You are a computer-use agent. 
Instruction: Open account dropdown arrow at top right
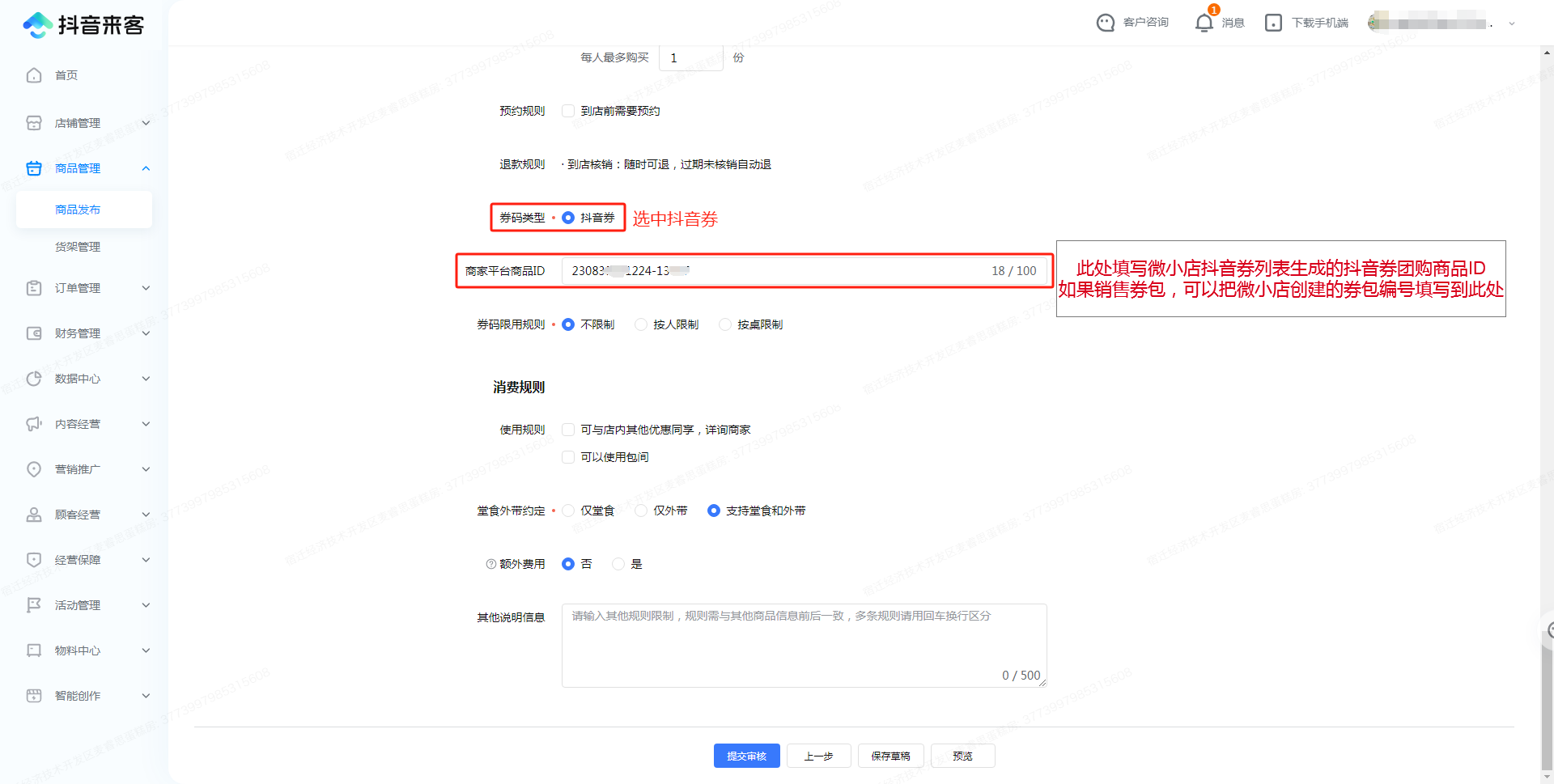click(1512, 23)
